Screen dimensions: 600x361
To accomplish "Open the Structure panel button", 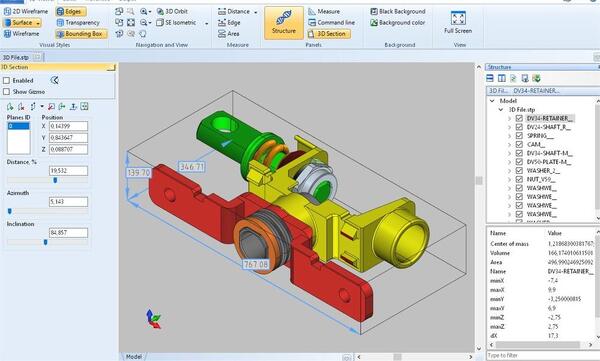I will tap(284, 23).
